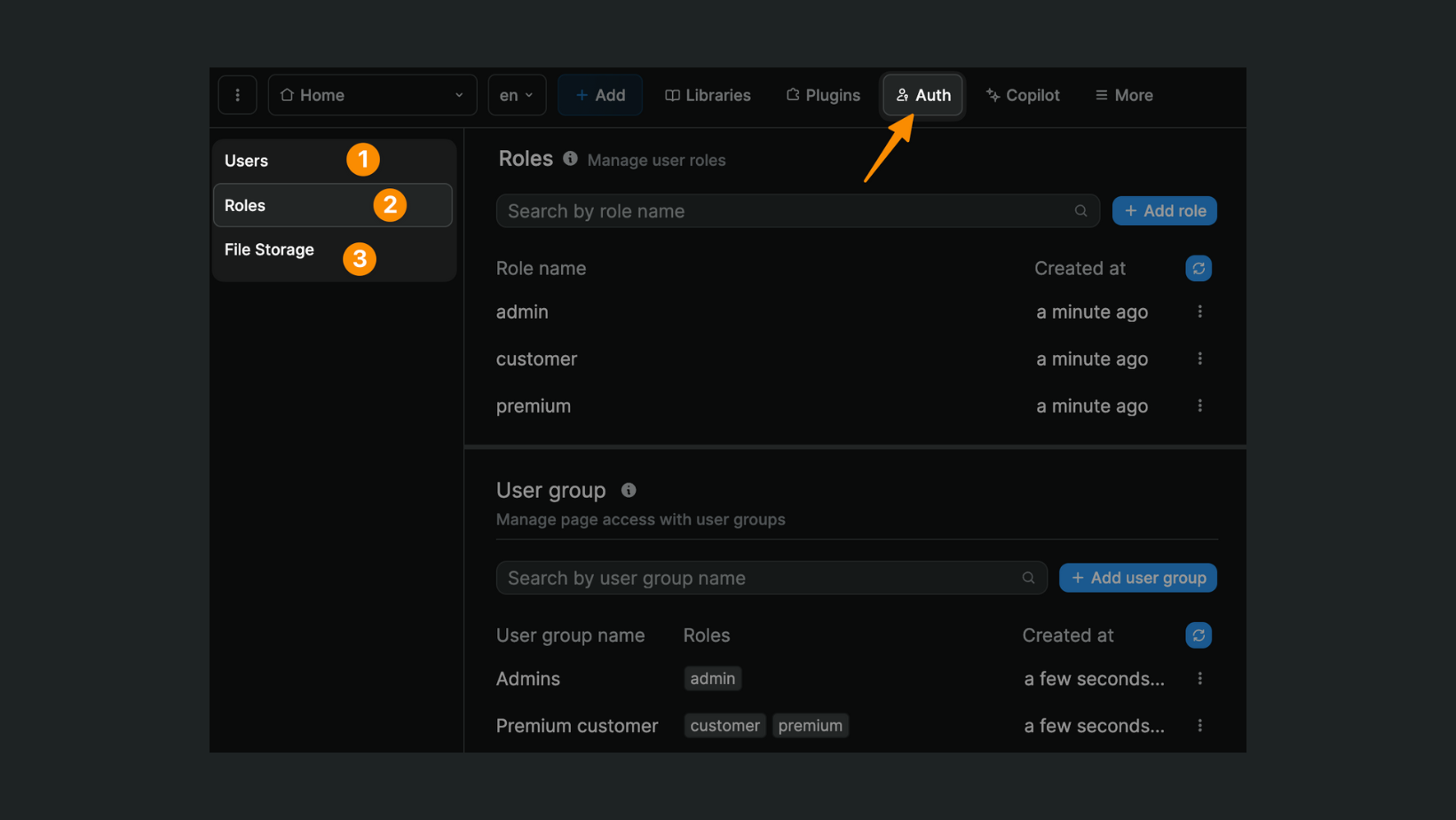Open the kebab menu on the admin role row

(1199, 311)
